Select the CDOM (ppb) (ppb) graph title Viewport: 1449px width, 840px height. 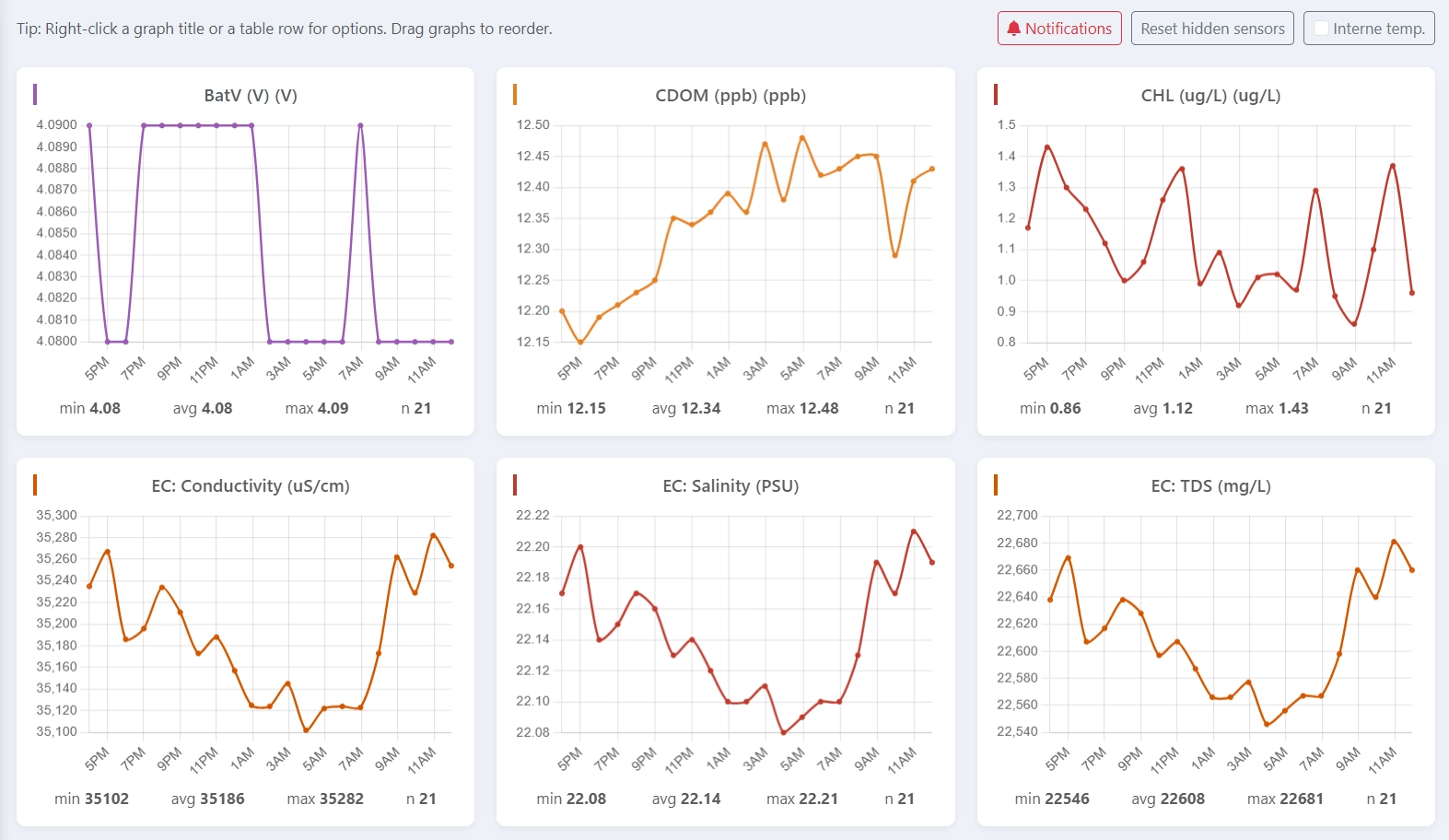730,96
